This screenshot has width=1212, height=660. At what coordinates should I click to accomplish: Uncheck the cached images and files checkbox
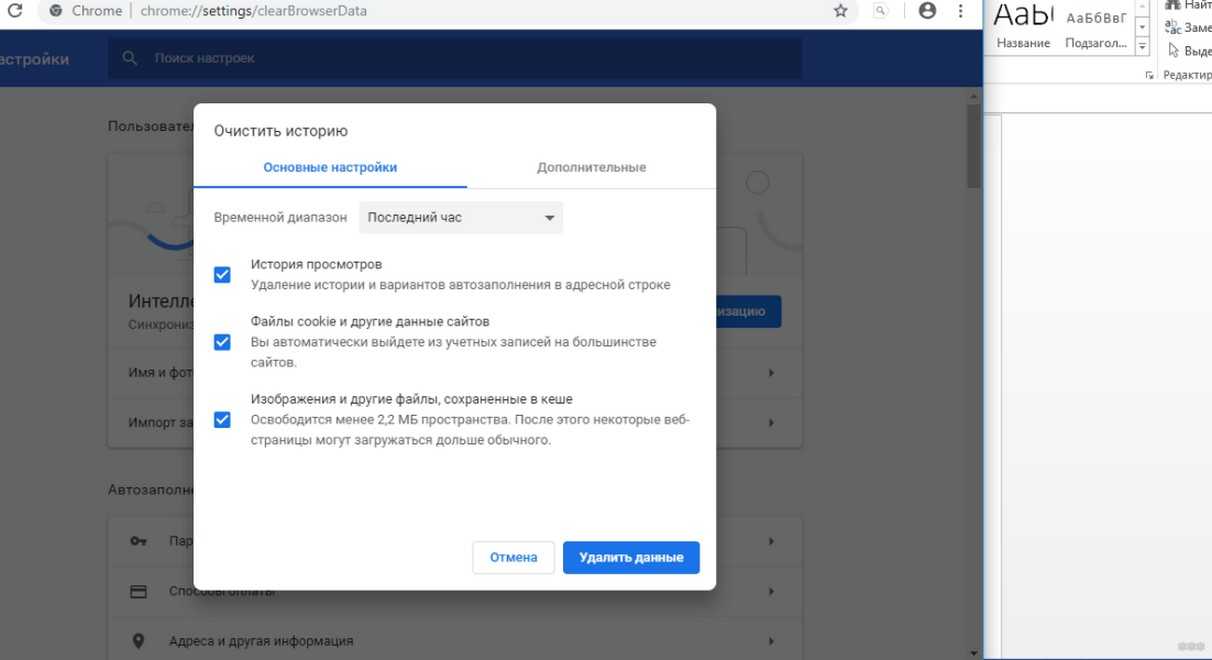[x=222, y=420]
